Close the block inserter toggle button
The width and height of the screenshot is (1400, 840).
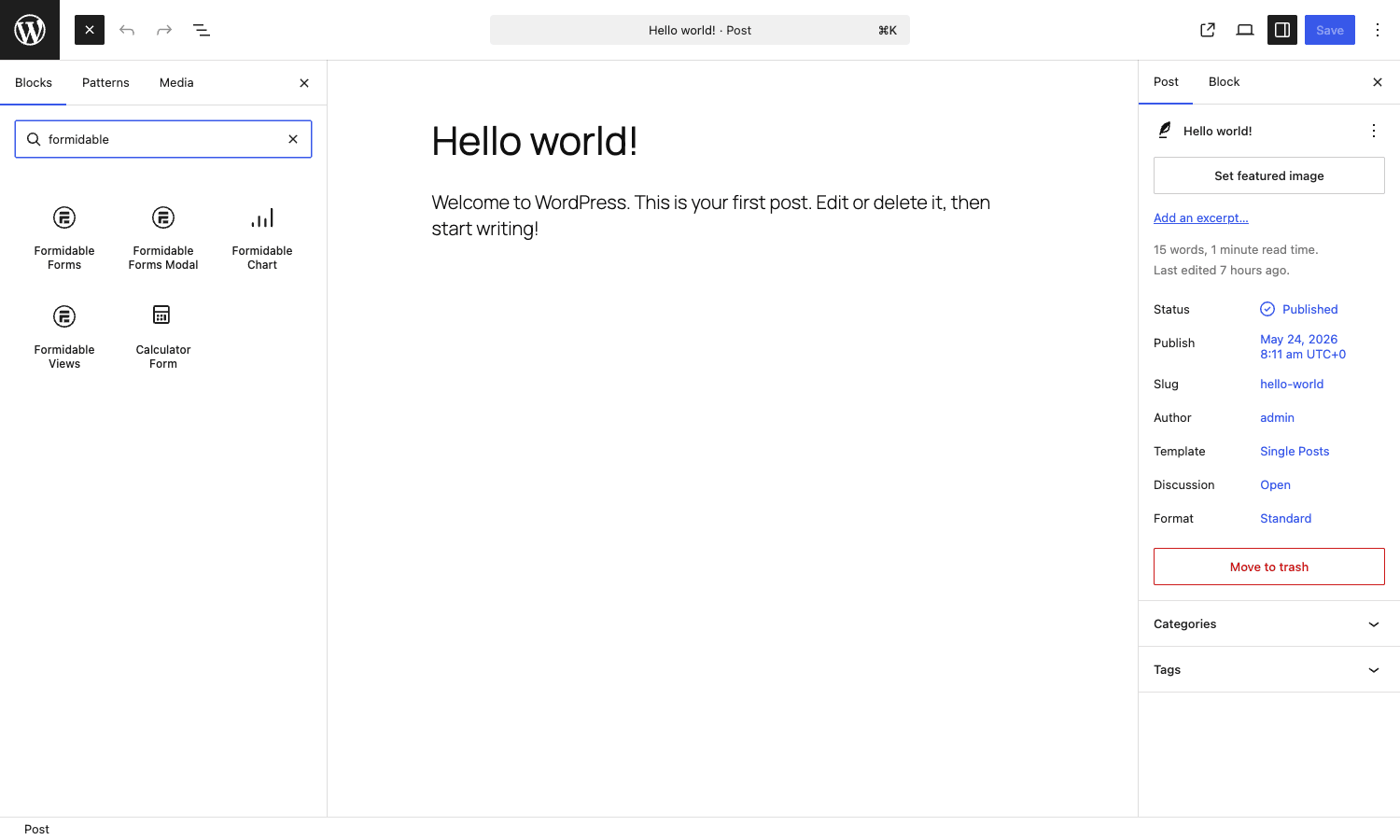point(90,30)
